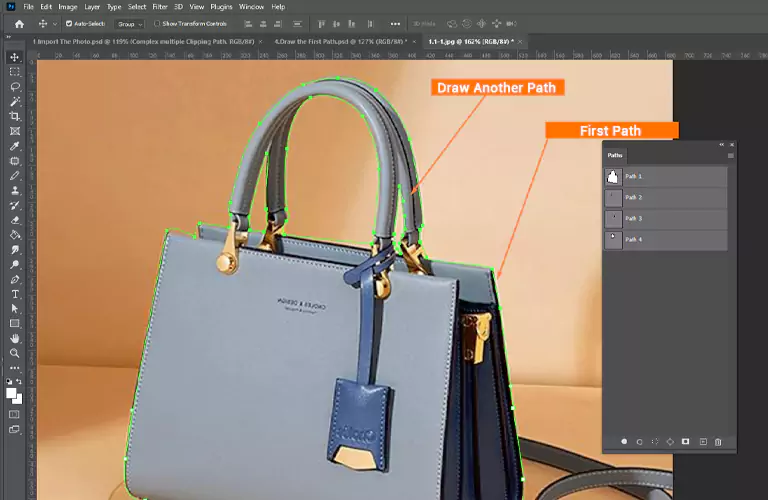Choose the Horizontal Type tool

coord(15,294)
